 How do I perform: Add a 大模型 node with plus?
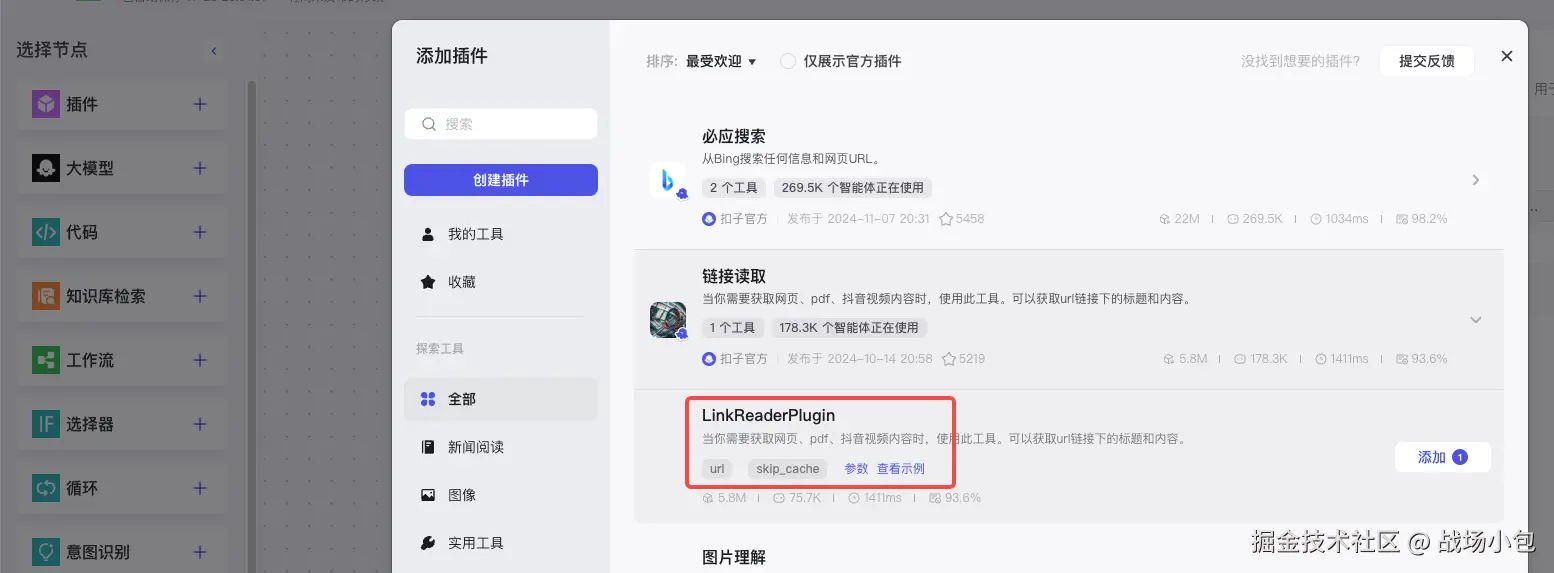click(x=200, y=168)
